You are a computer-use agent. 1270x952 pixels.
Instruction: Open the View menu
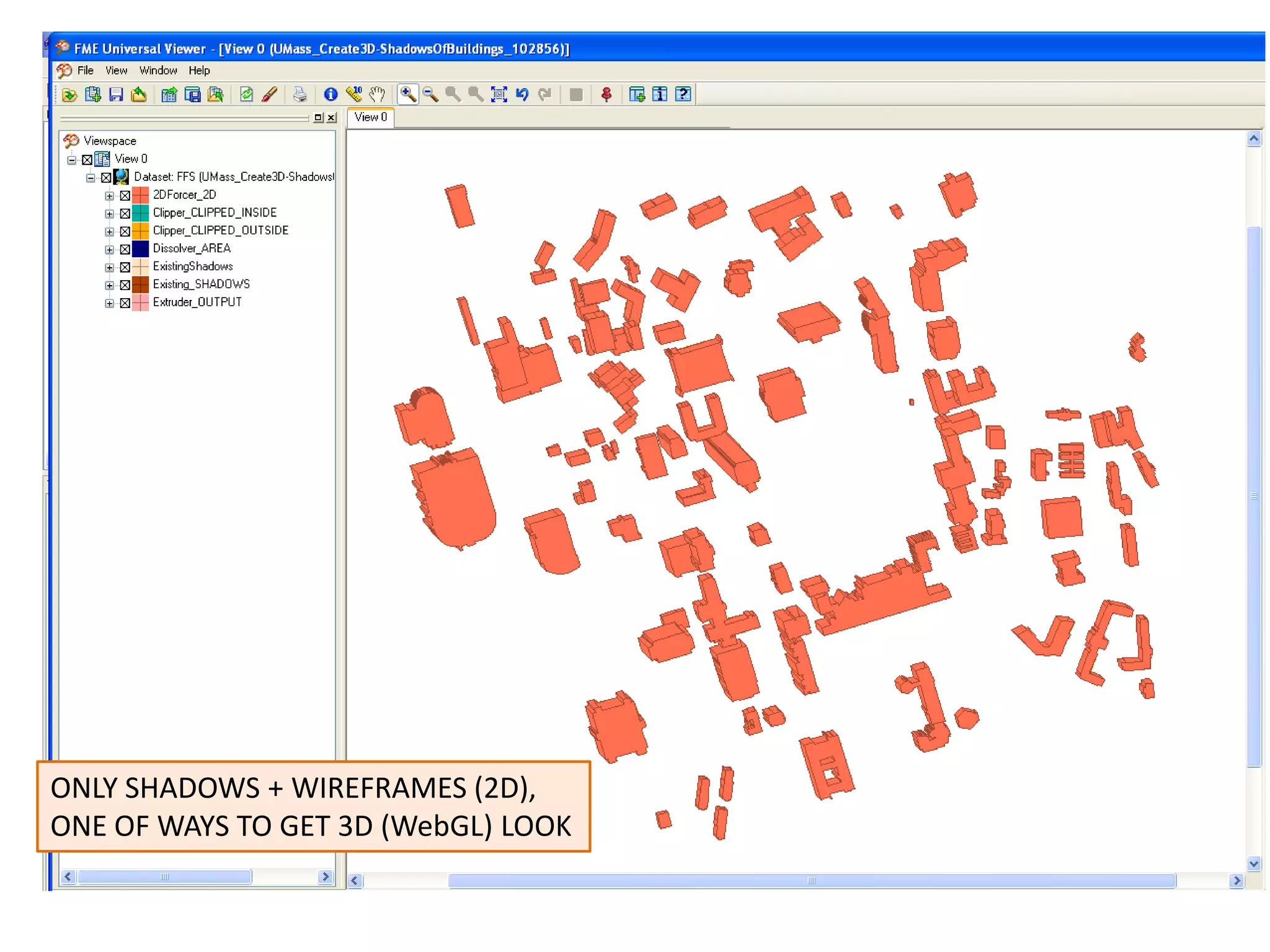pyautogui.click(x=116, y=71)
